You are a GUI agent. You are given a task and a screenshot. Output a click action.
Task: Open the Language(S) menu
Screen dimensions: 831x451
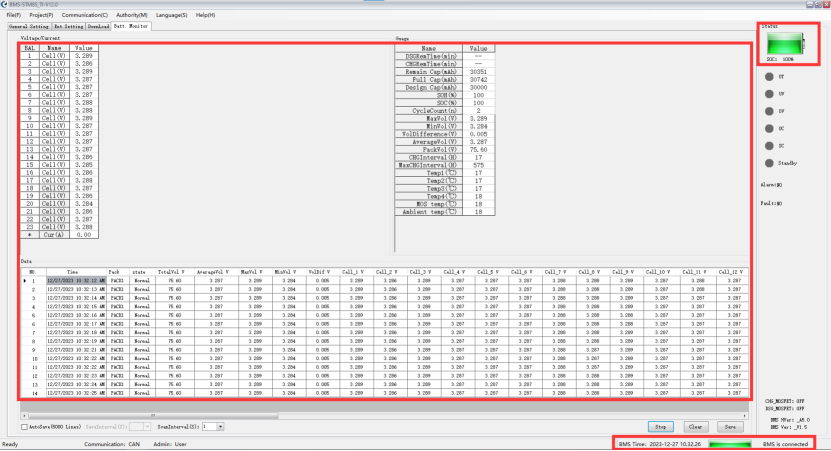[x=171, y=15]
